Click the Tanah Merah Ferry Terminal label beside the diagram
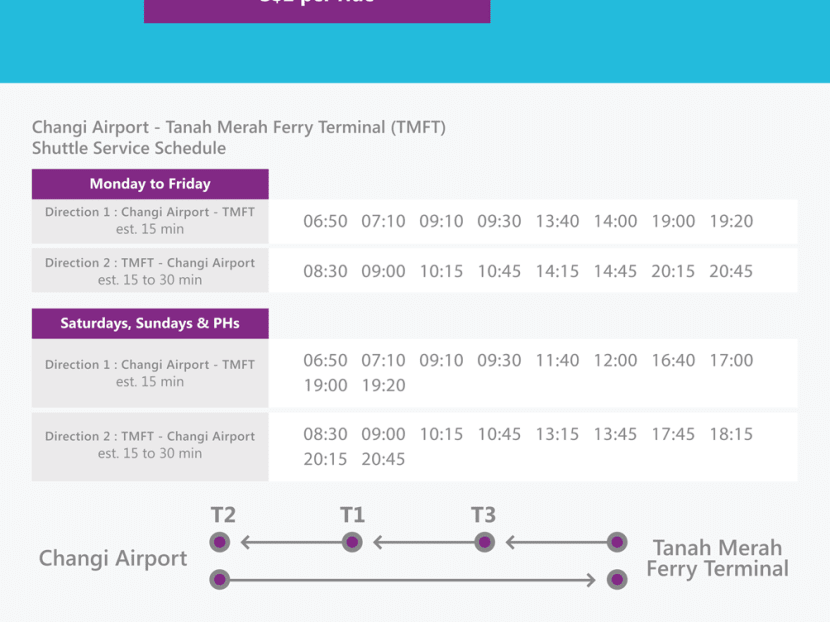 pyautogui.click(x=717, y=559)
